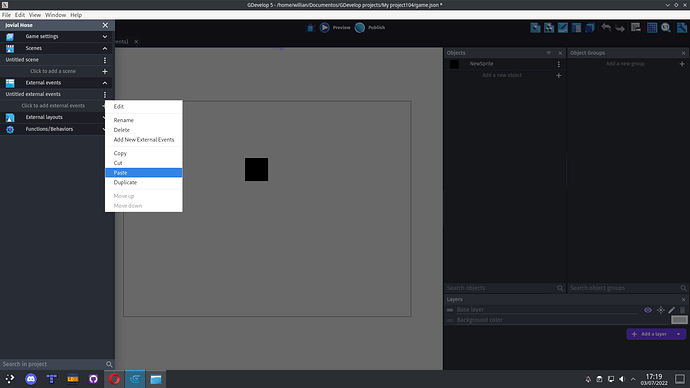Collapse the Scenes section chevron
The height and width of the screenshot is (388, 690).
pos(105,48)
